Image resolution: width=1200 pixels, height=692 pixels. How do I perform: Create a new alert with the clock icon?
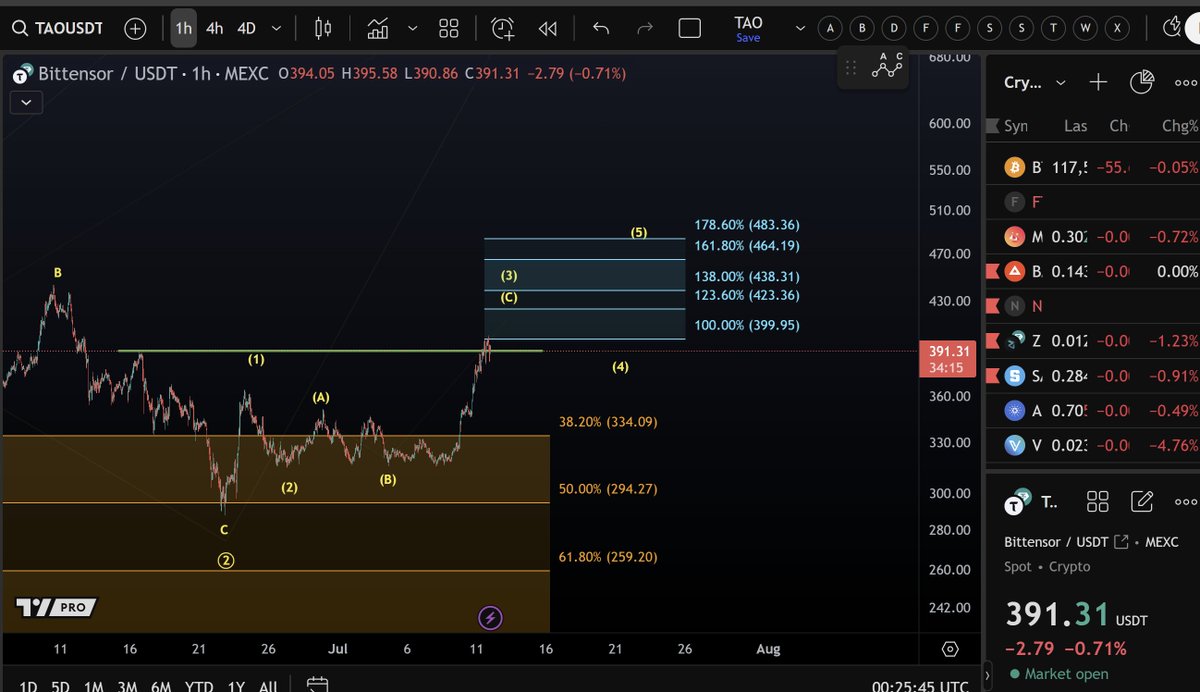click(501, 28)
